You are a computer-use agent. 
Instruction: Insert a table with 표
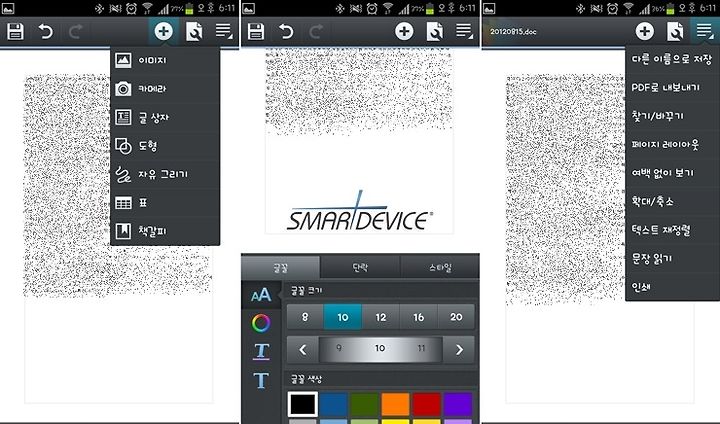[165, 203]
